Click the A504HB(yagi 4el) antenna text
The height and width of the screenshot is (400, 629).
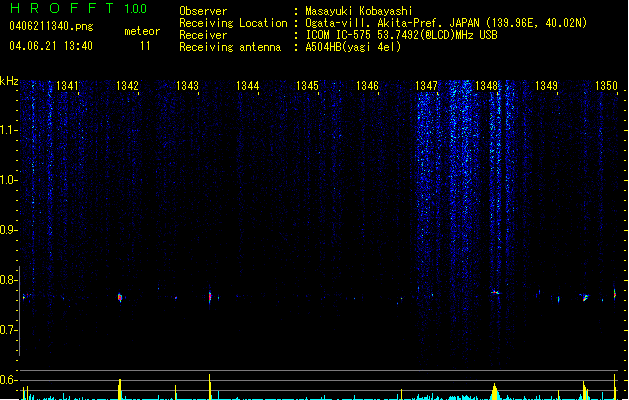click(x=353, y=47)
